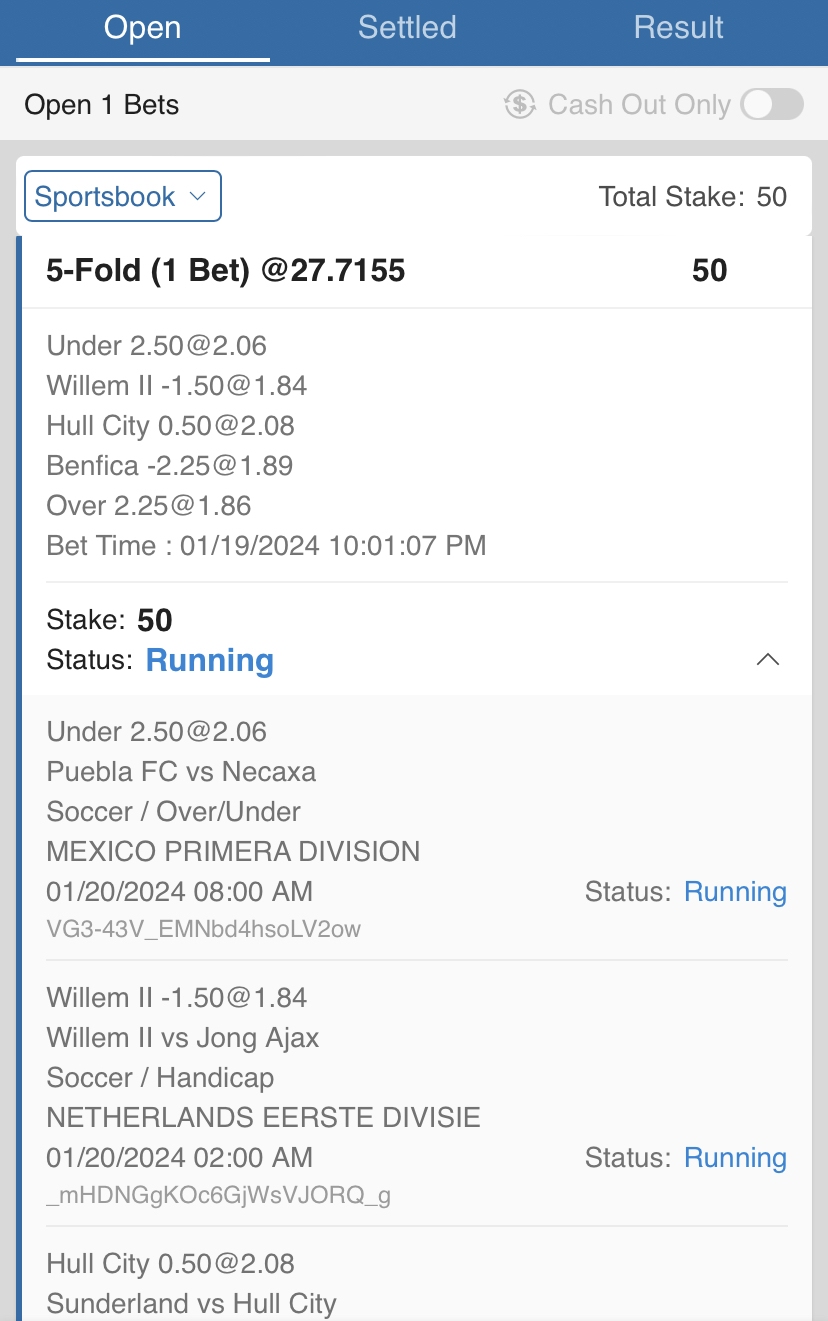Click the NETHERLANDS EERSTE DIVISIE league name
Screen dimensions: 828x1321
point(263,1118)
